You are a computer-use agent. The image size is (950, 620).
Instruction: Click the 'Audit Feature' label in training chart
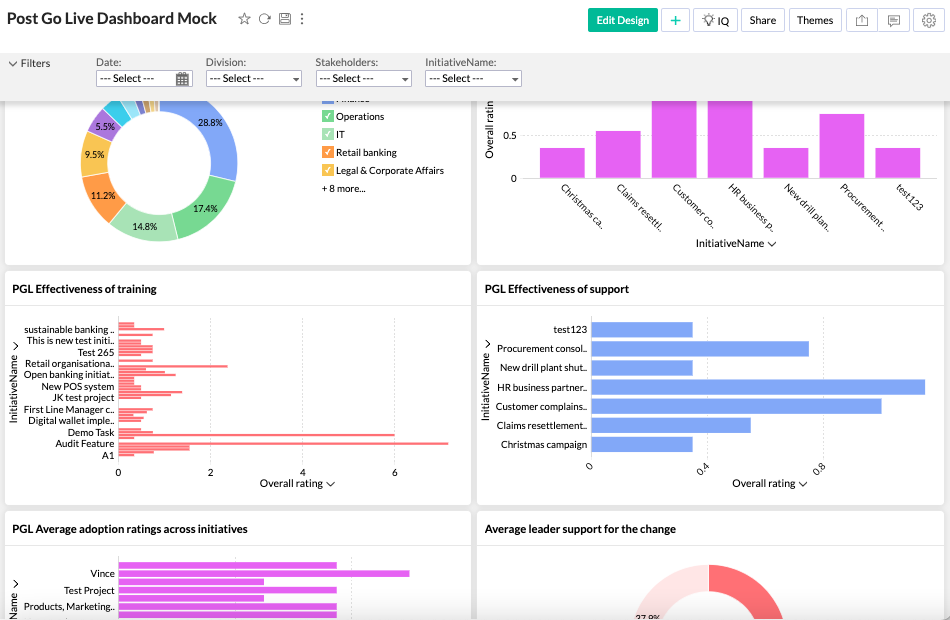[x=85, y=444]
